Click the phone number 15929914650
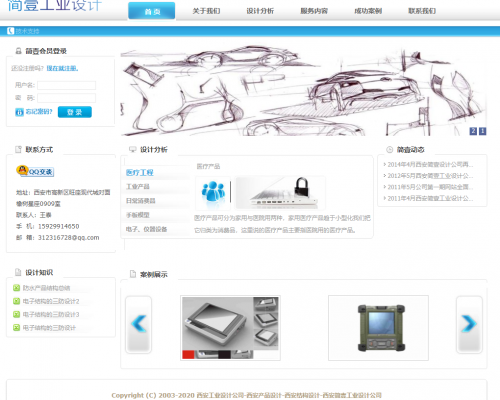The image size is (500, 400). point(59,226)
